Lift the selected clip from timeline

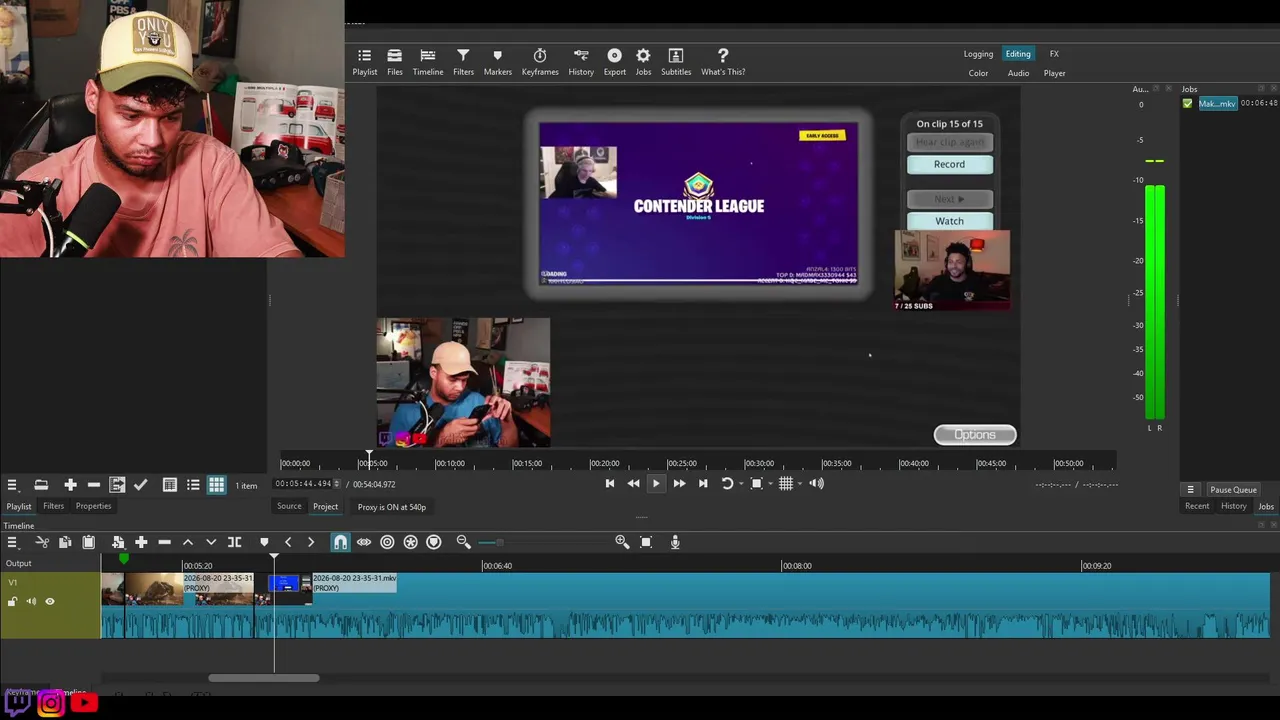coord(187,542)
